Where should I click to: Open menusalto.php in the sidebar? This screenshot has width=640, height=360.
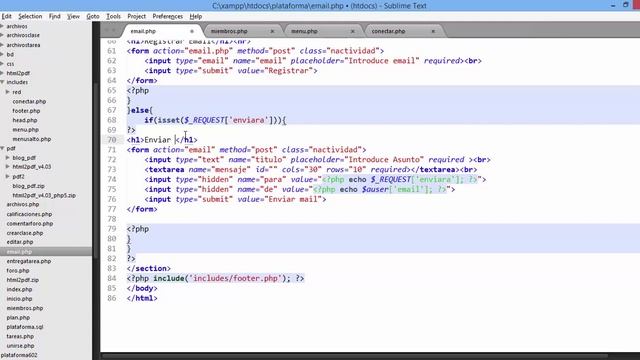pyautogui.click(x=31, y=139)
